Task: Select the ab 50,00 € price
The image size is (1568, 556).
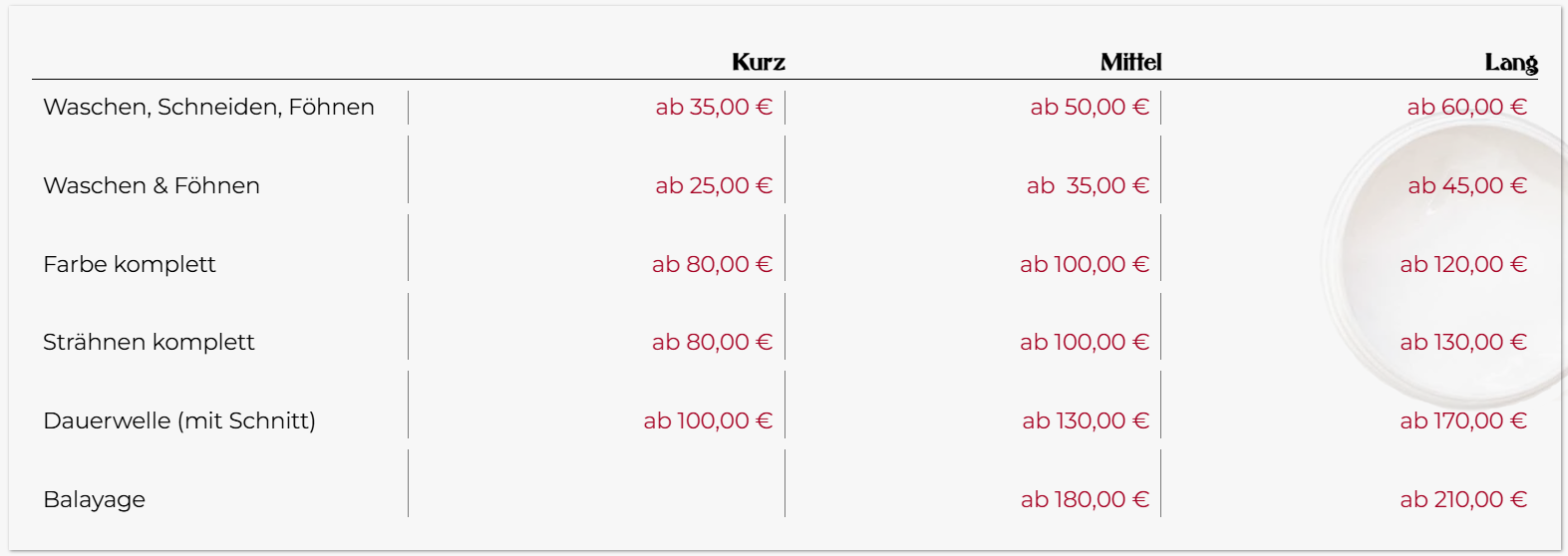Action: click(1090, 107)
